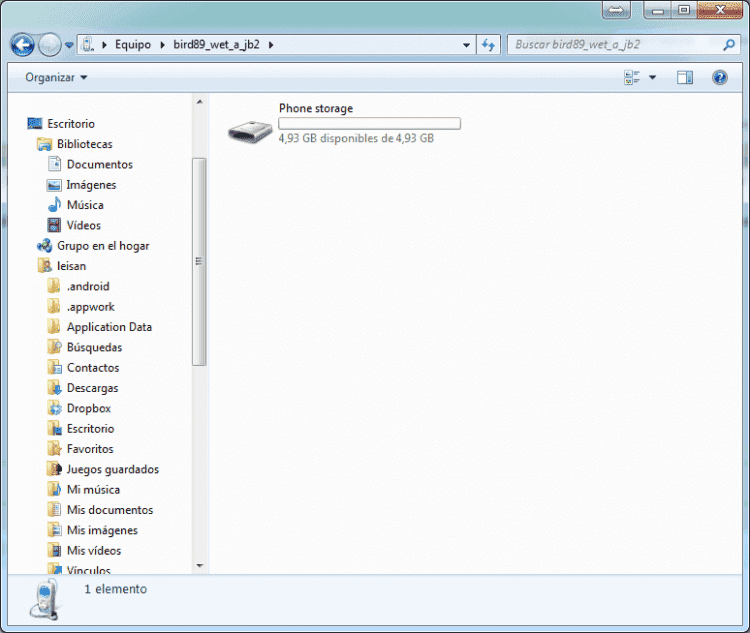Open the Mis imágenes folder
Viewport: 750px width, 633px height.
[x=102, y=530]
